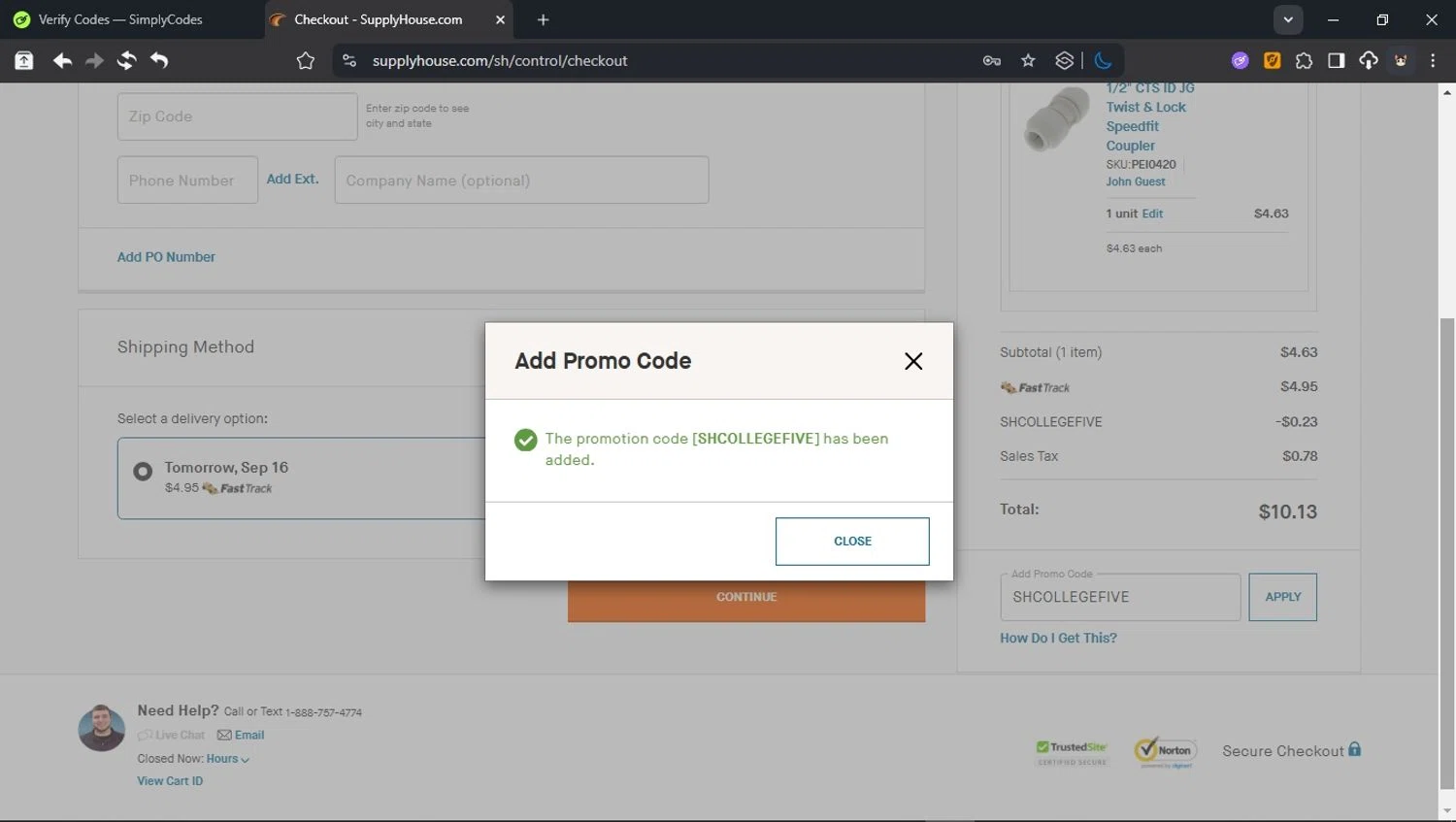The width and height of the screenshot is (1456, 822).
Task: Toggle the browser side panel icon
Action: [x=1336, y=60]
